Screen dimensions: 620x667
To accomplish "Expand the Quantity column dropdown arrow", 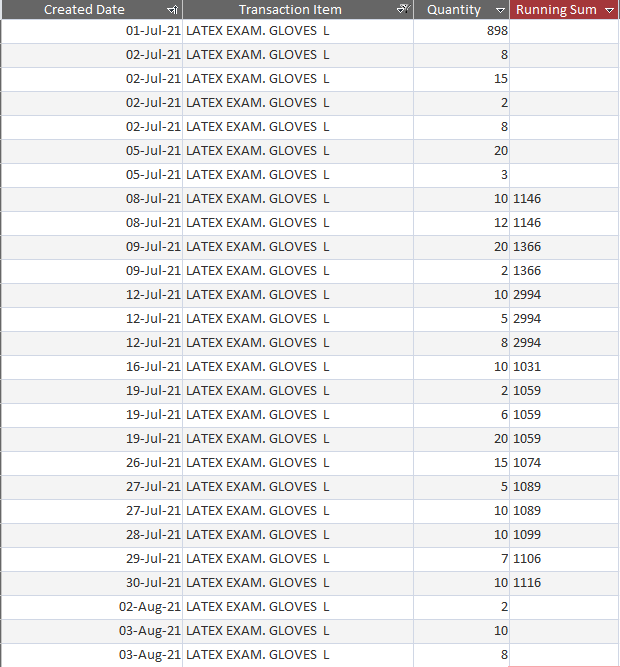I will click(501, 10).
